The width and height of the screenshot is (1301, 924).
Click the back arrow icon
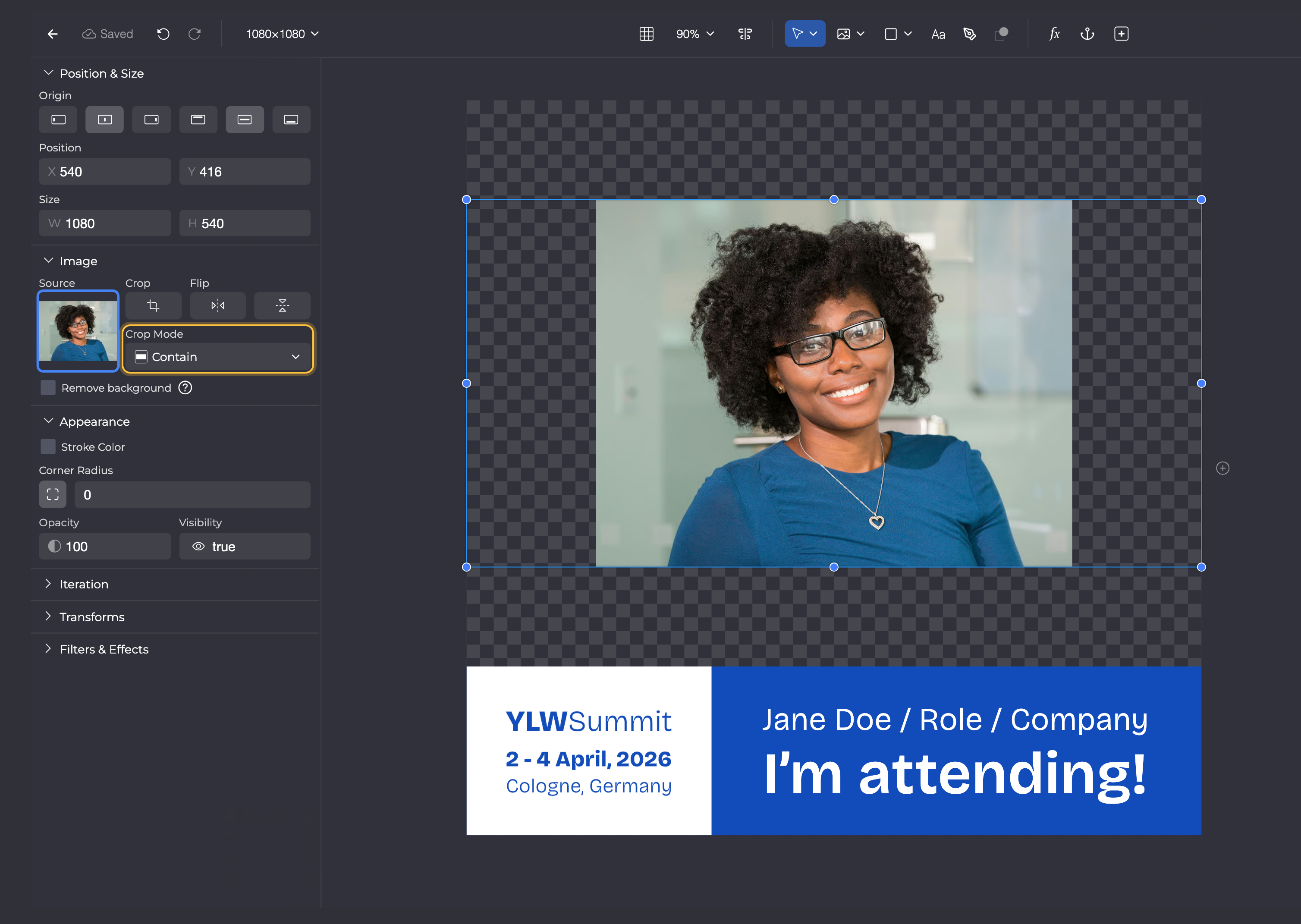[52, 34]
